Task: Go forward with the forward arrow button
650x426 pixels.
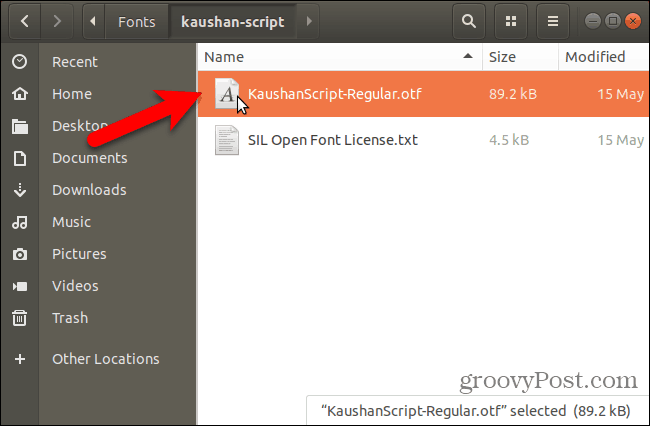Action: pos(57,21)
